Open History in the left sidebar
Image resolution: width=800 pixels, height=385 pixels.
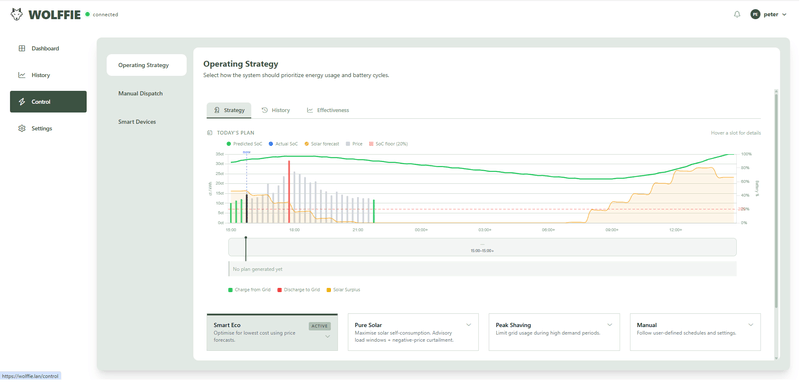(48, 75)
